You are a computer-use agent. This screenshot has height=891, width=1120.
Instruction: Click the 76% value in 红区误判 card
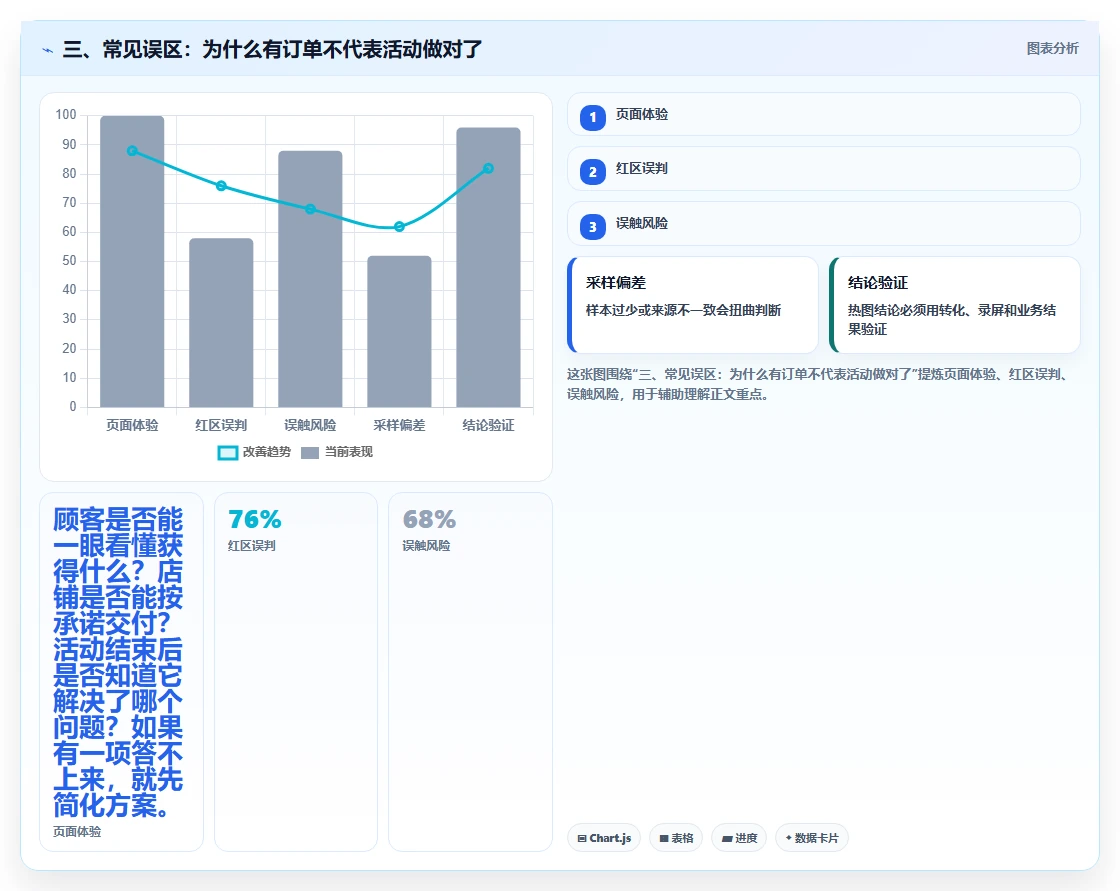[255, 519]
